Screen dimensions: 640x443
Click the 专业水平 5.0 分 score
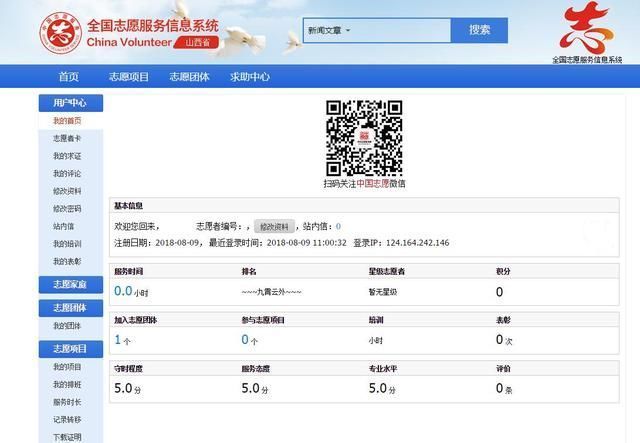pyautogui.click(x=382, y=388)
